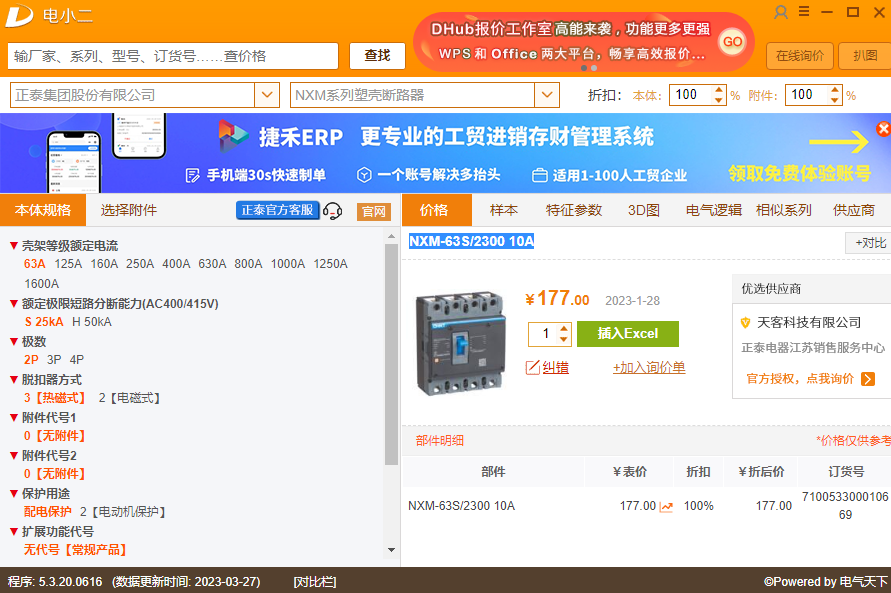
Task: Click the 捷禾ERP logo in banner
Action: click(234, 136)
